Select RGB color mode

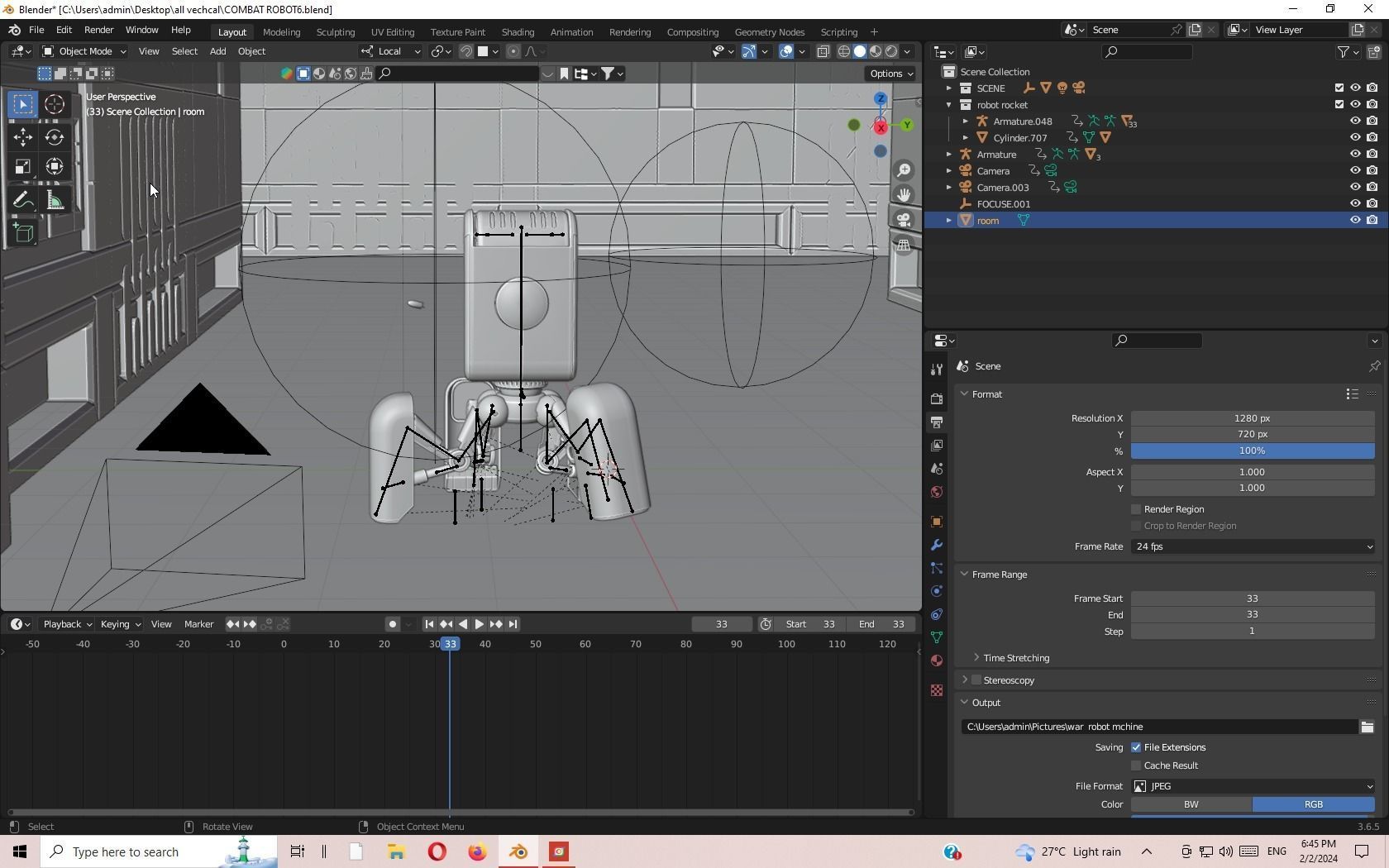(x=1314, y=804)
